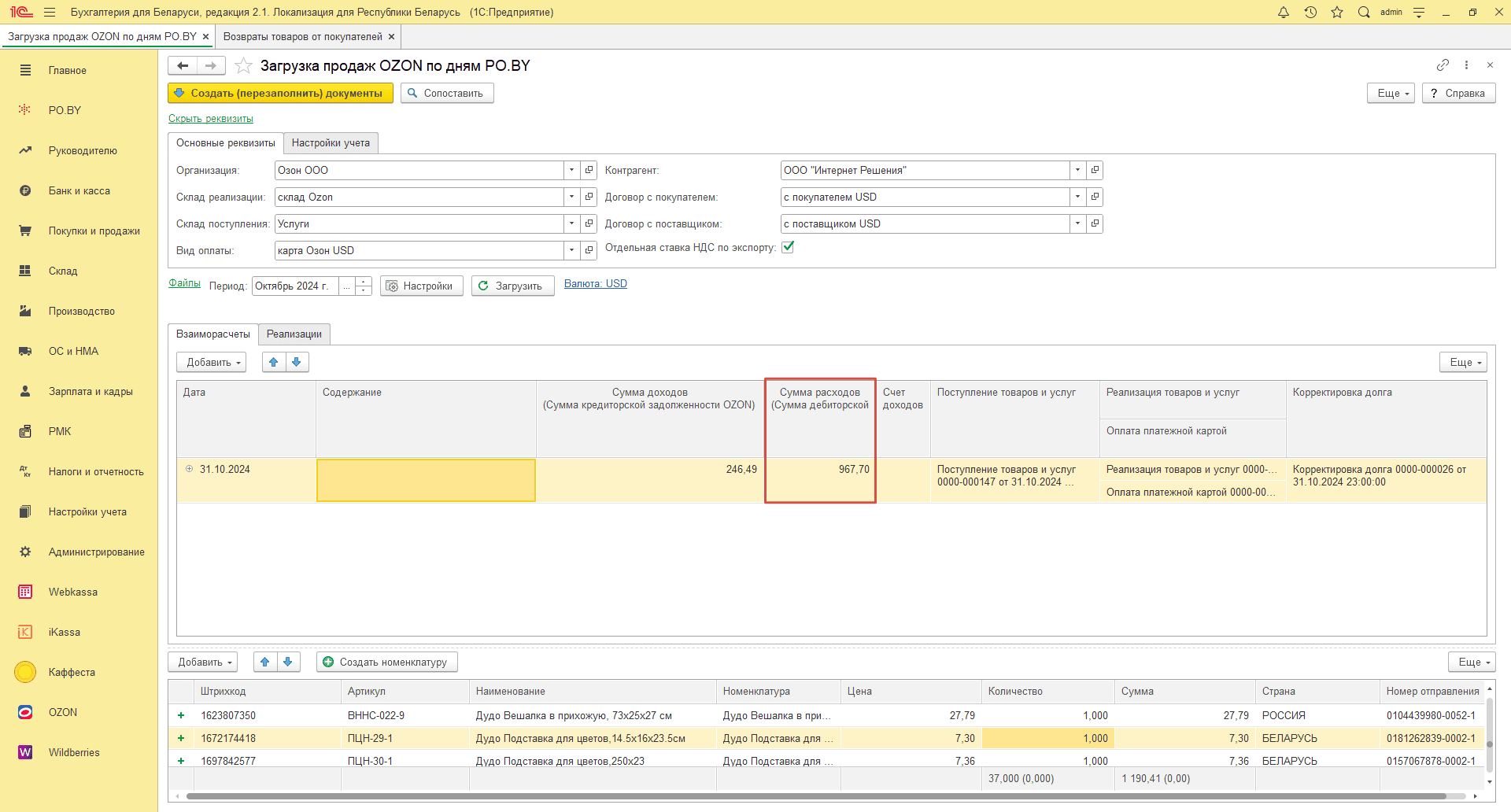Expand the 31.10.2024 row plus icon
The width and height of the screenshot is (1511, 812).
coord(190,469)
